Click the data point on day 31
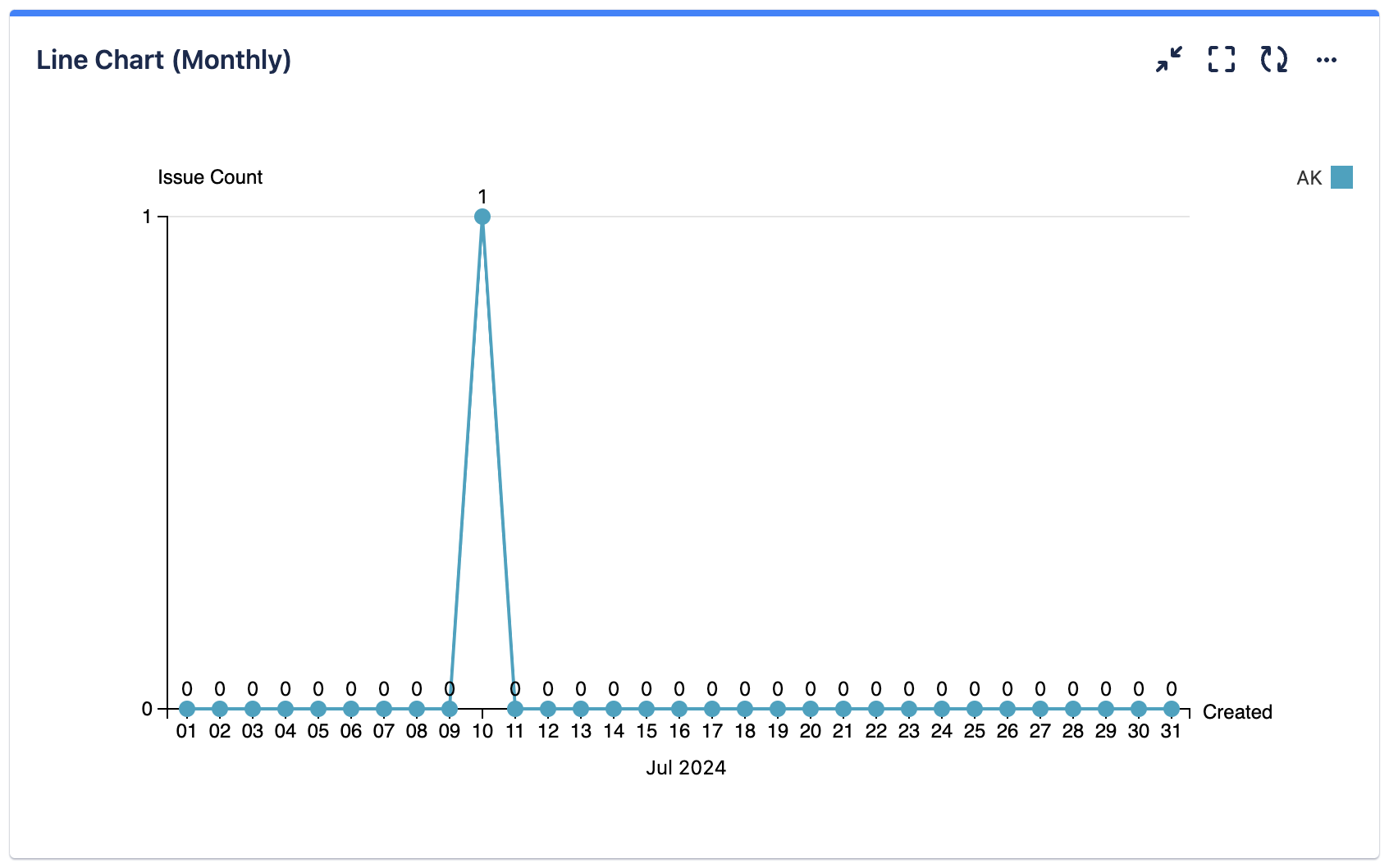Screen dimensions: 1389x868 point(1171,707)
